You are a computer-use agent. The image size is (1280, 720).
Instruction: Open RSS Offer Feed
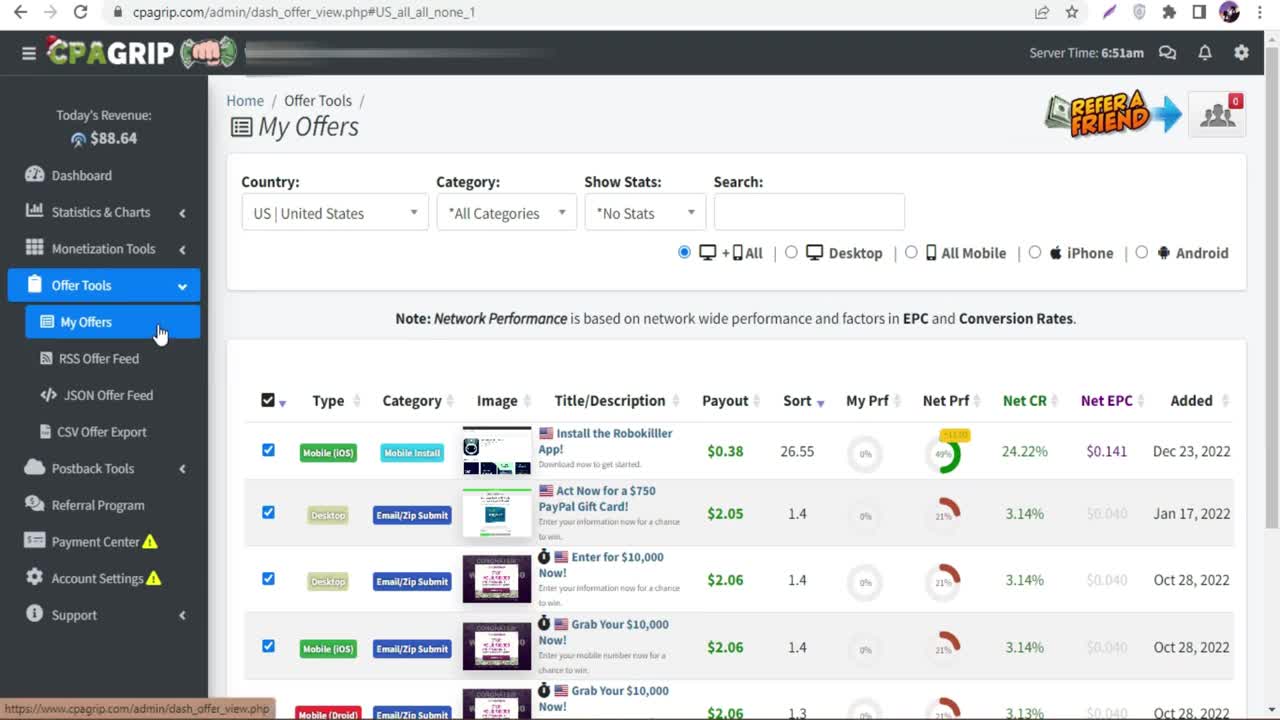point(99,358)
